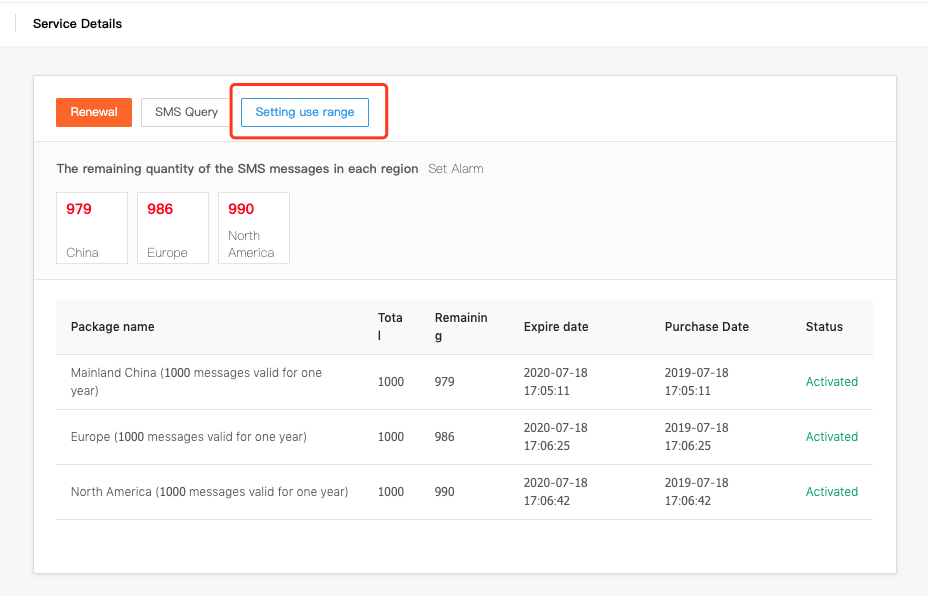Viewport: 928px width, 596px height.
Task: Click total 1000 in Europe row
Action: (391, 437)
